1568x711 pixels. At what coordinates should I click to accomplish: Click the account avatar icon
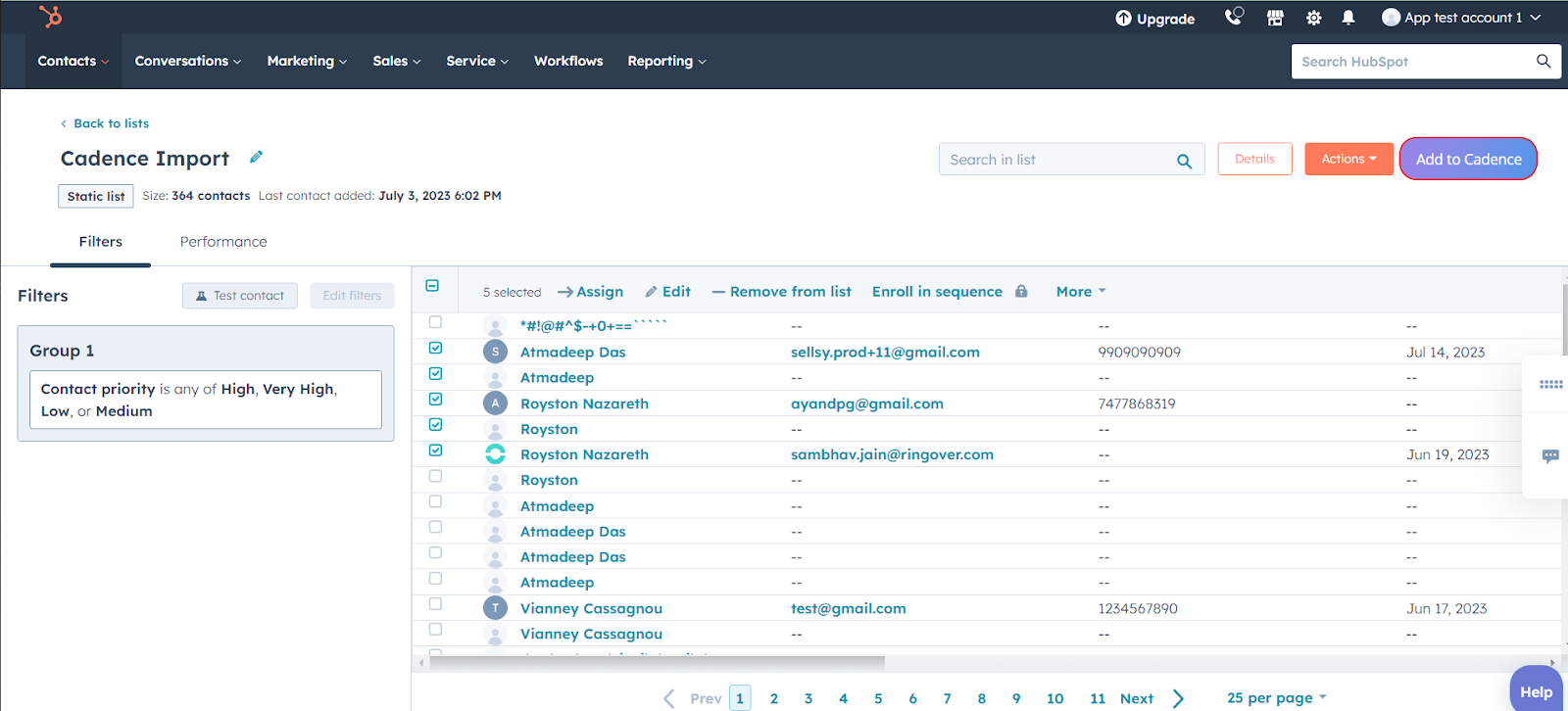pos(1391,18)
